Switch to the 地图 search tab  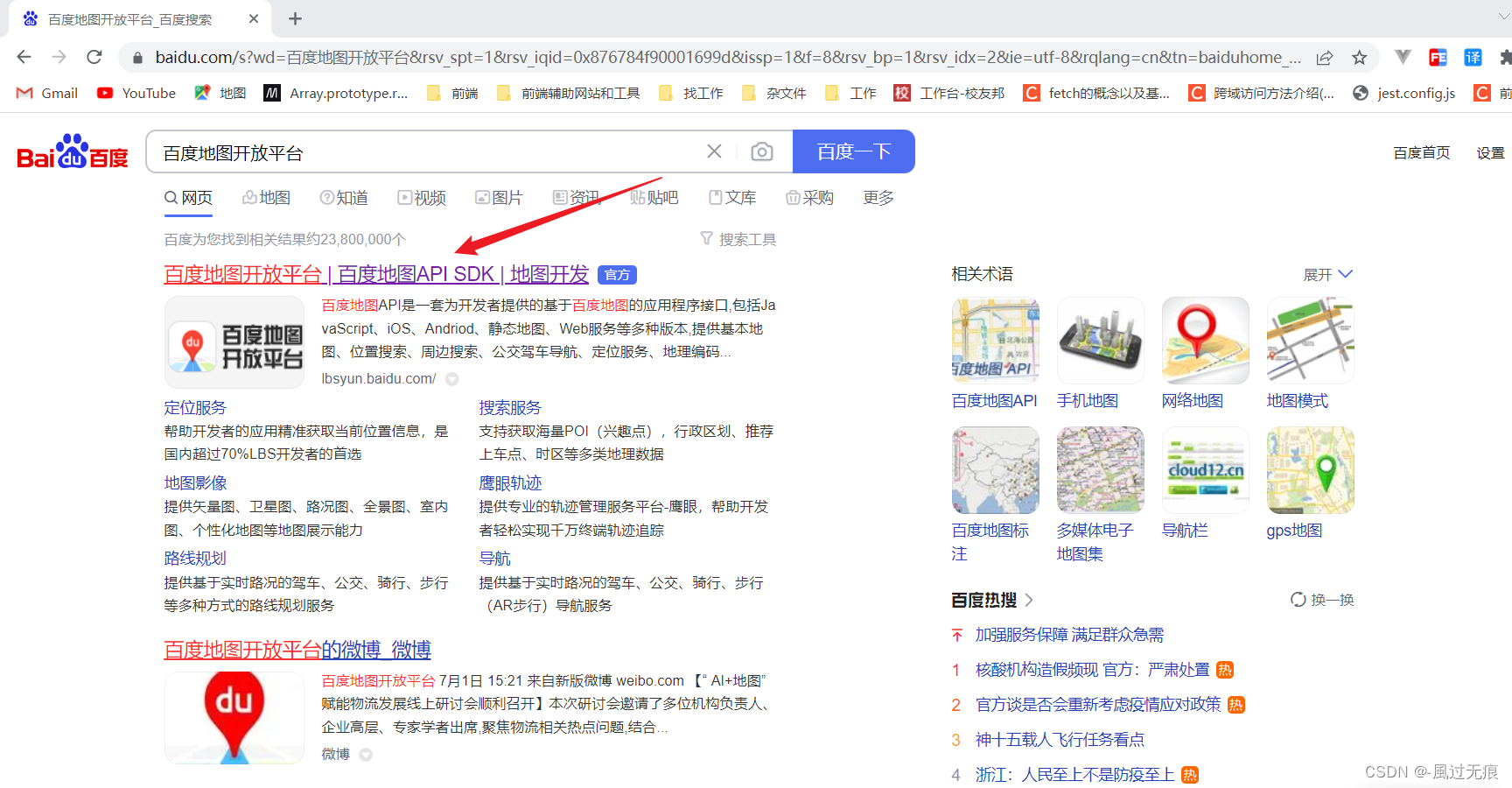(x=266, y=198)
